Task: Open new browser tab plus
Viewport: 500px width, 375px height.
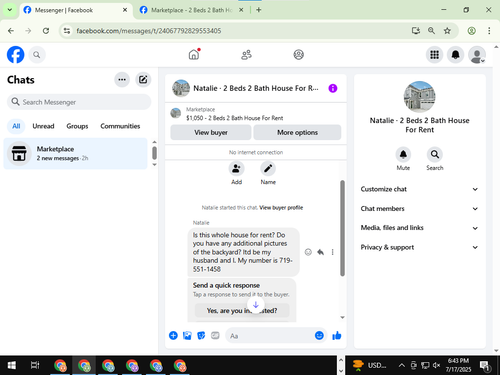Action: coord(259,10)
